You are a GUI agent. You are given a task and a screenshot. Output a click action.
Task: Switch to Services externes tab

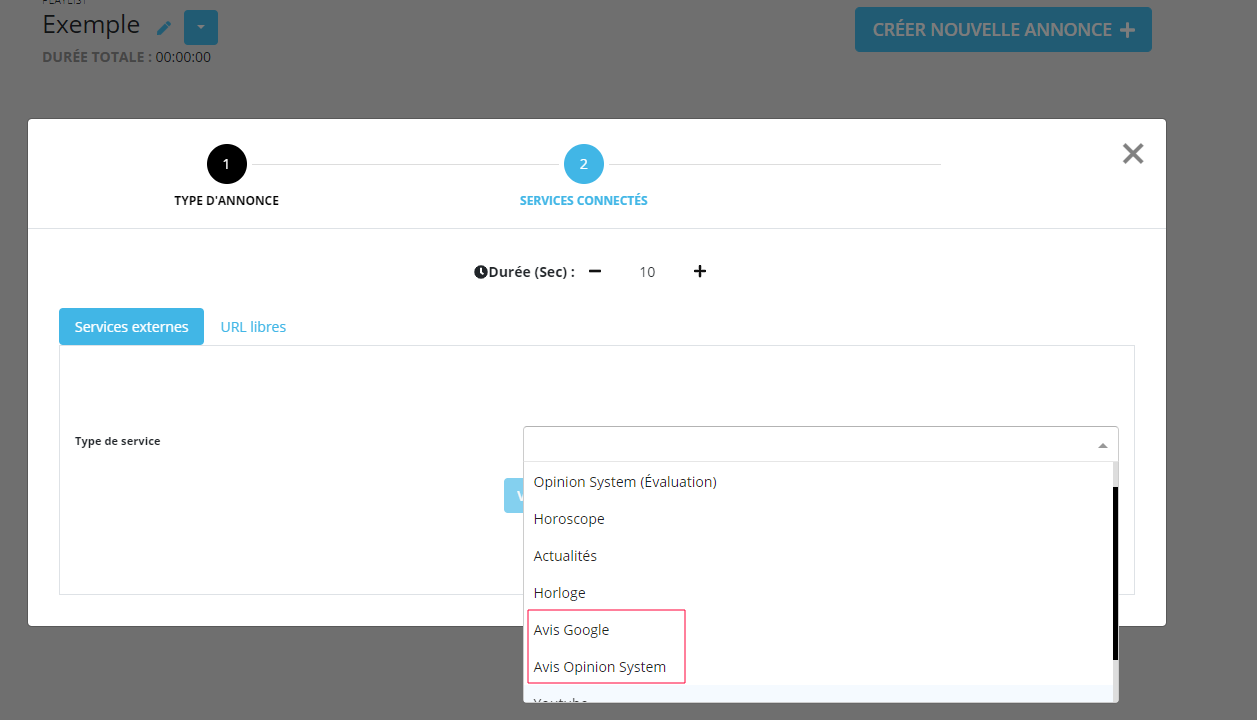click(x=131, y=327)
